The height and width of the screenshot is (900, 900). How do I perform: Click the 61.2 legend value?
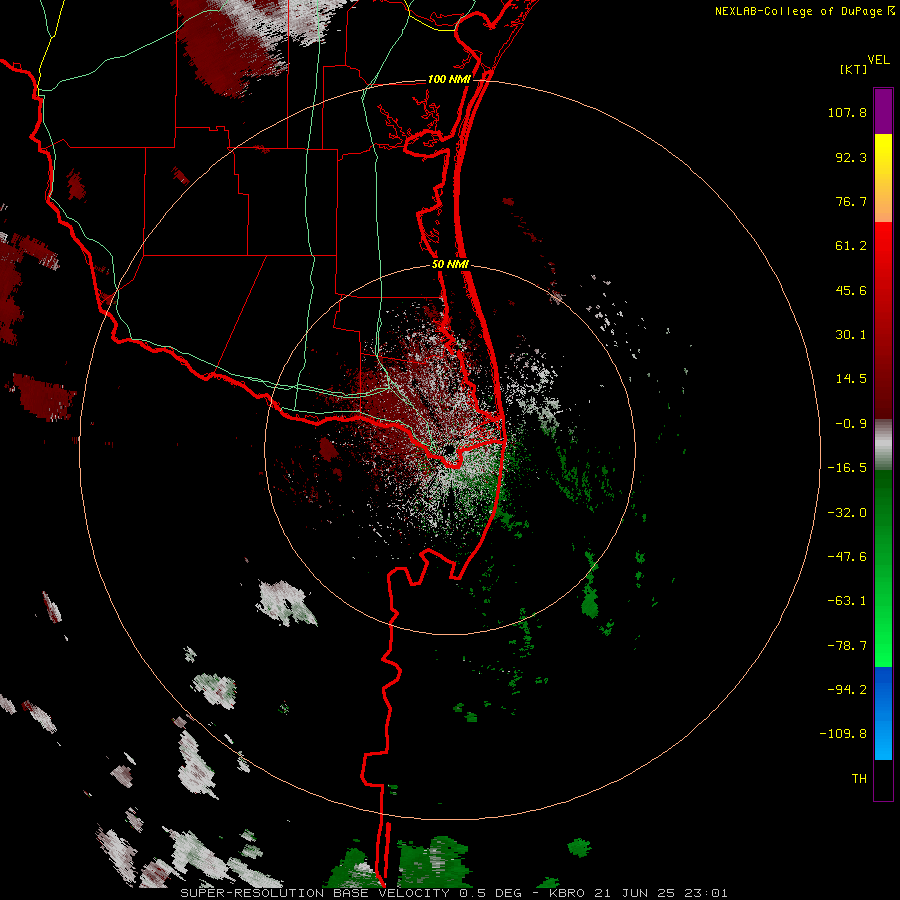point(851,246)
